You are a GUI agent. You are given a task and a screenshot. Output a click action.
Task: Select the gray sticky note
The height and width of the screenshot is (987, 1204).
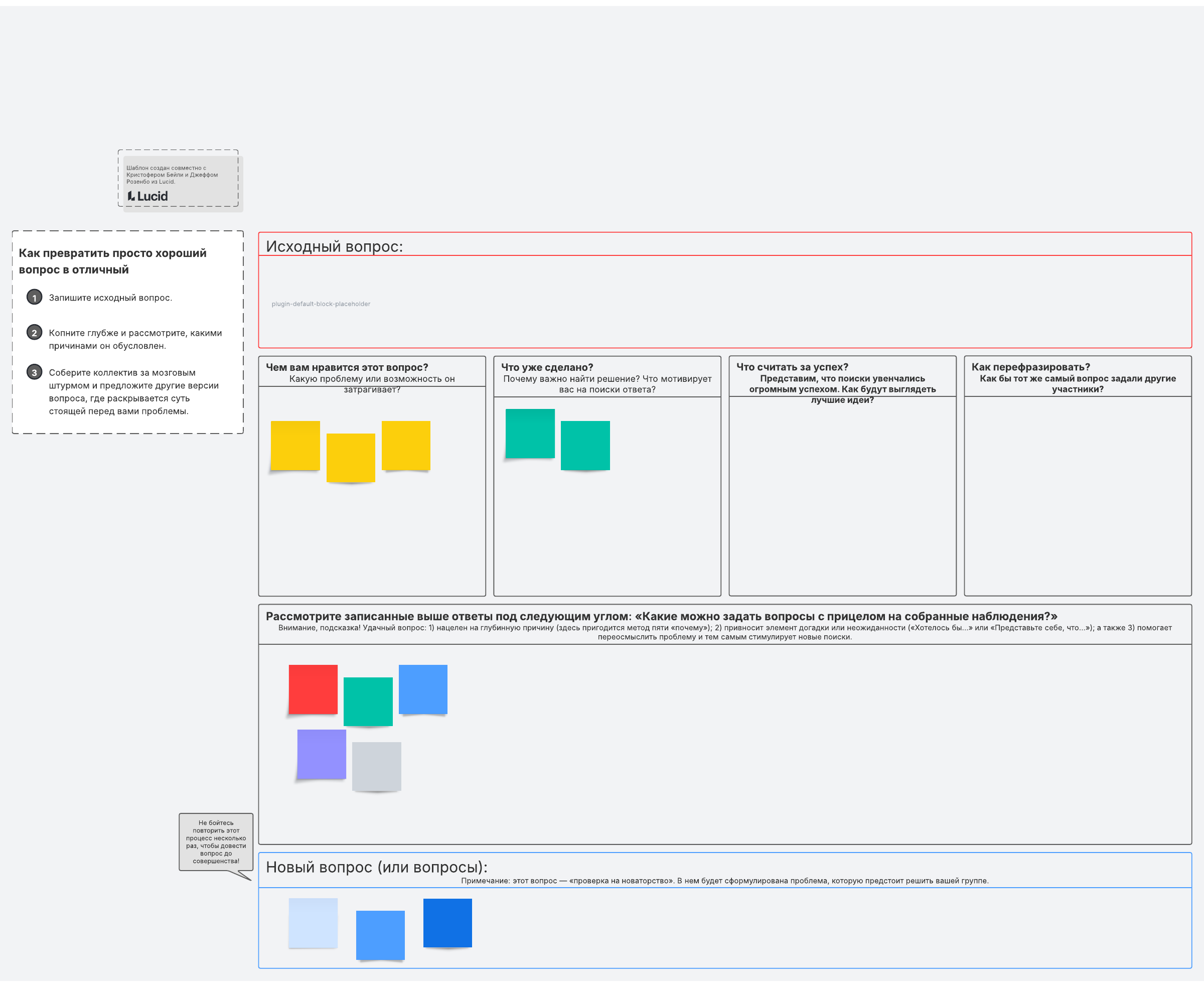point(376,766)
